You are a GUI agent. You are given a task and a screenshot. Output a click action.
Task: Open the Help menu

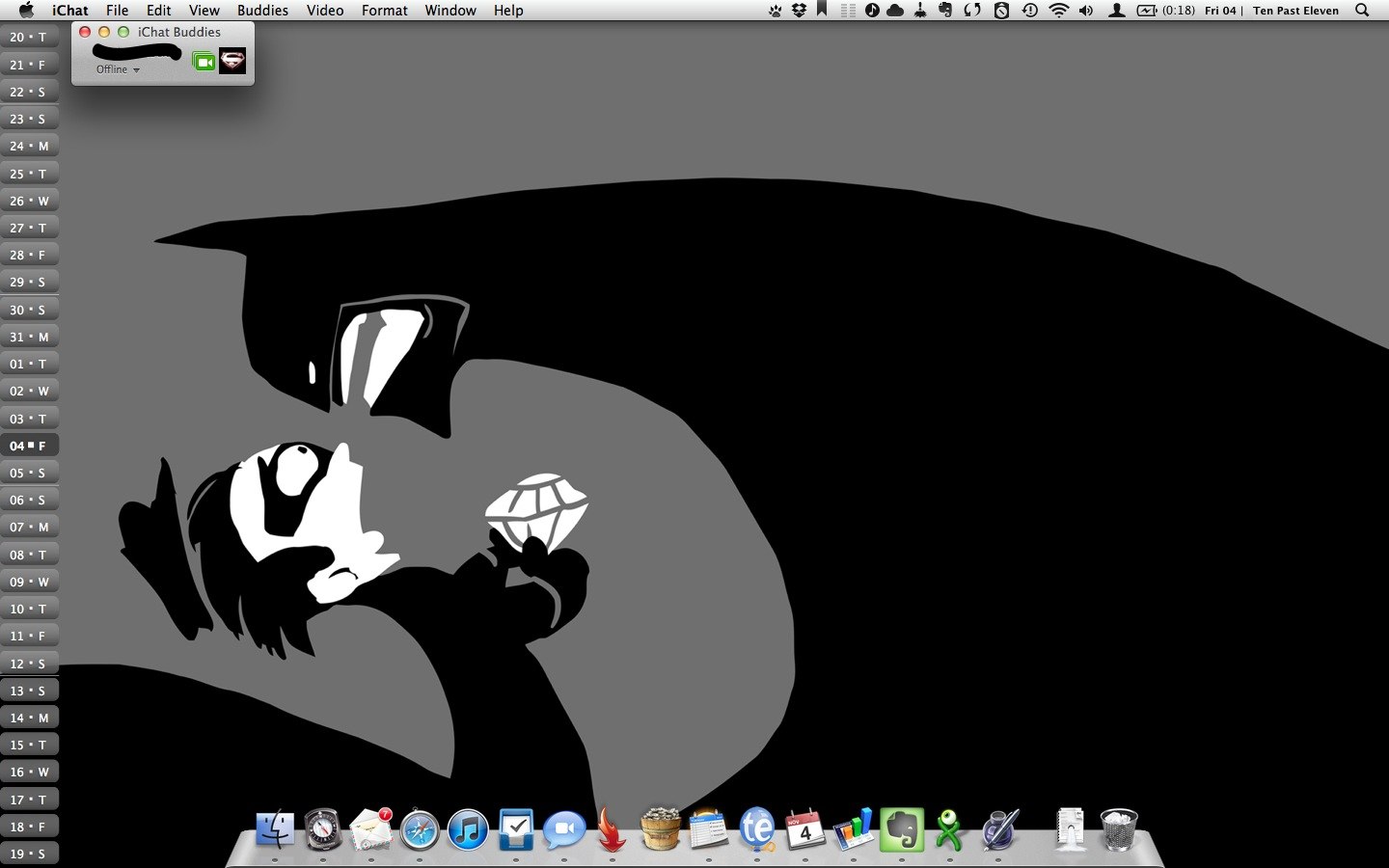(x=508, y=11)
